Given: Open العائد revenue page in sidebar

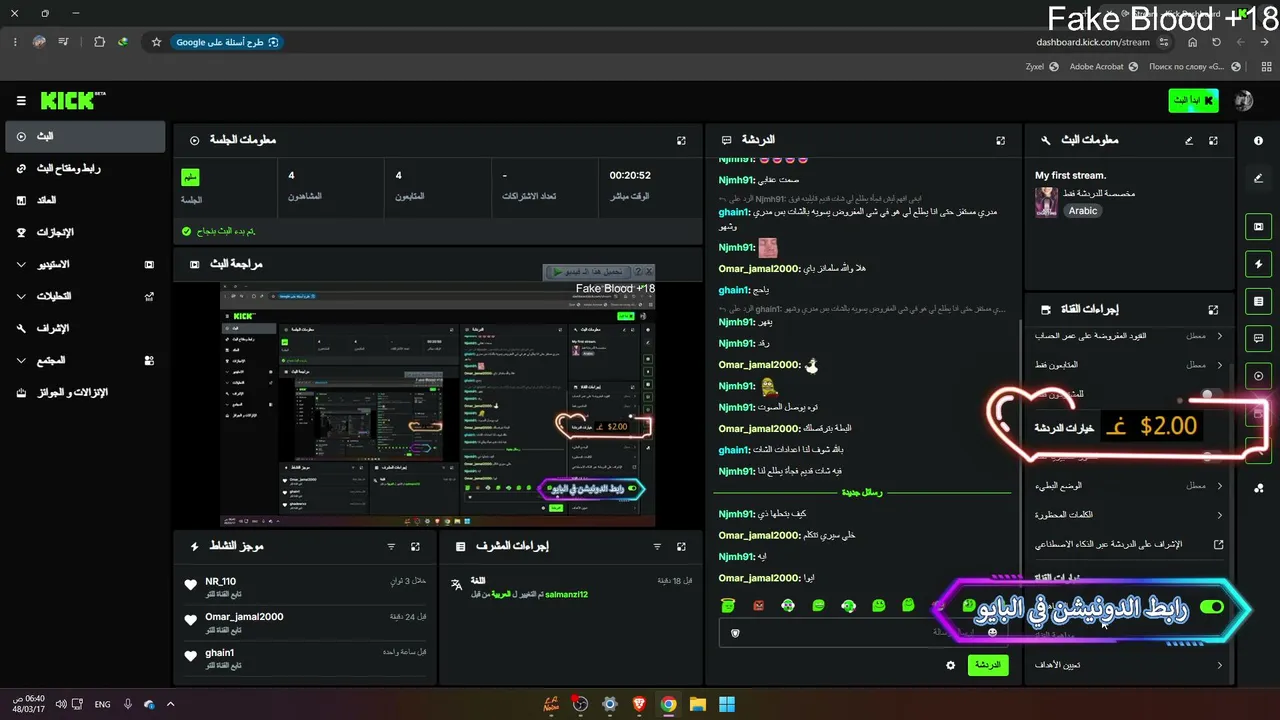Looking at the screenshot, I should pyautogui.click(x=85, y=201).
